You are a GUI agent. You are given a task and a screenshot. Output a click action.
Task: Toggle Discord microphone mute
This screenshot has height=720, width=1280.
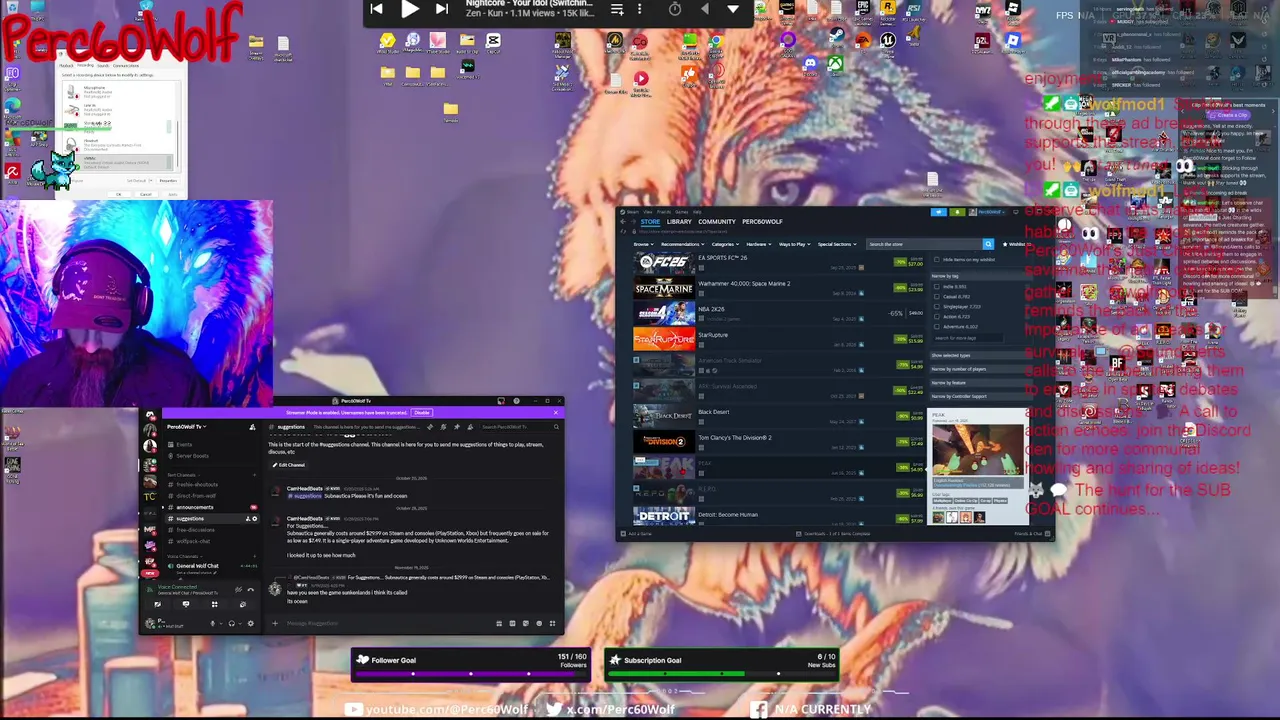click(x=212, y=623)
